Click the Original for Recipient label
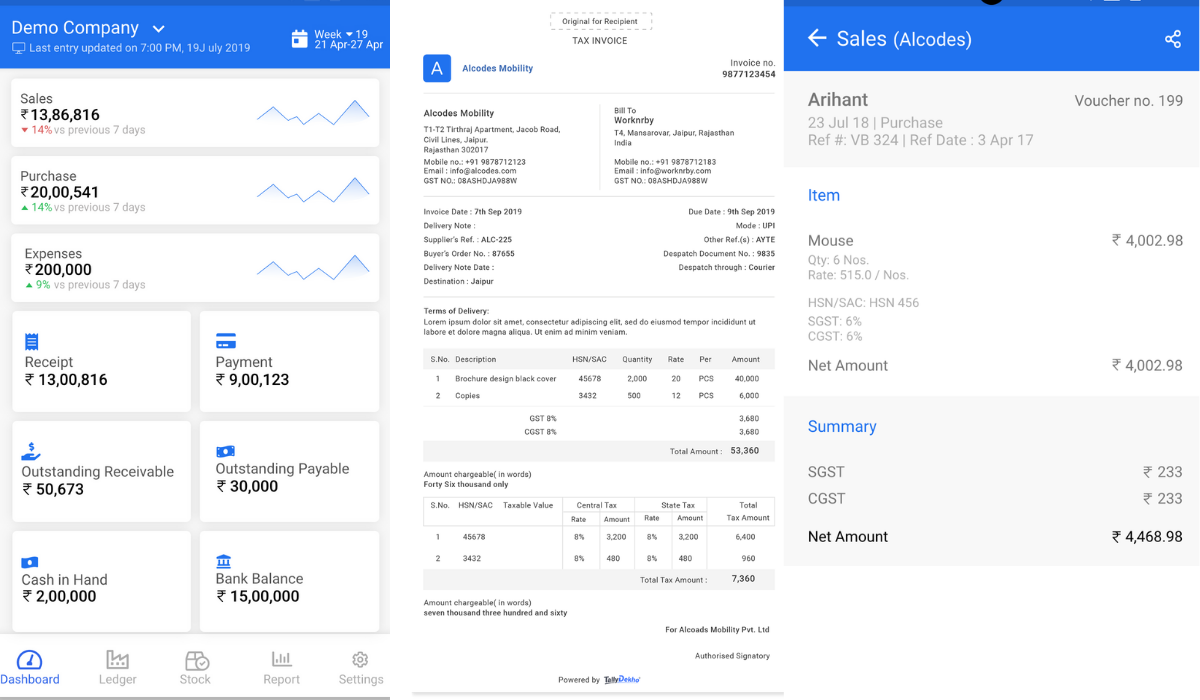This screenshot has width=1200, height=700. [601, 21]
